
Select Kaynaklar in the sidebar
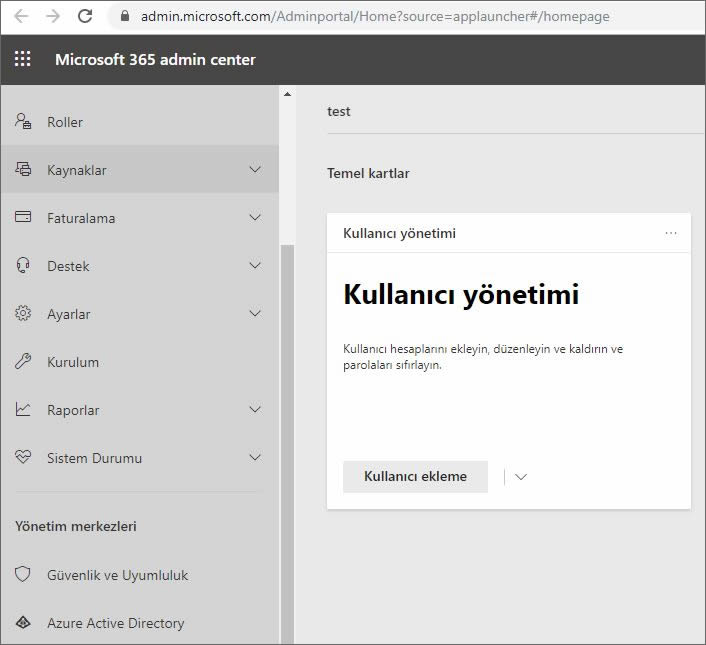point(140,170)
